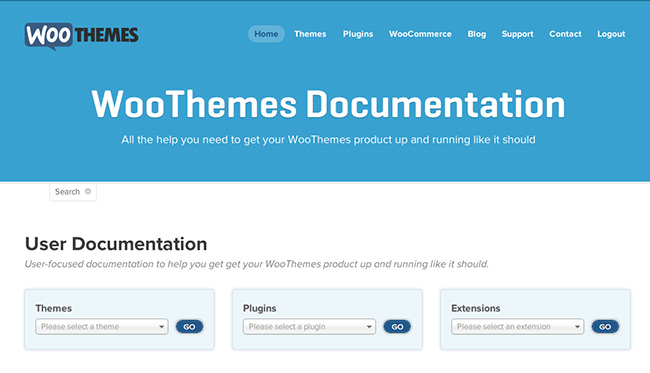
Task: Click GO button in Extensions box
Action: point(605,327)
